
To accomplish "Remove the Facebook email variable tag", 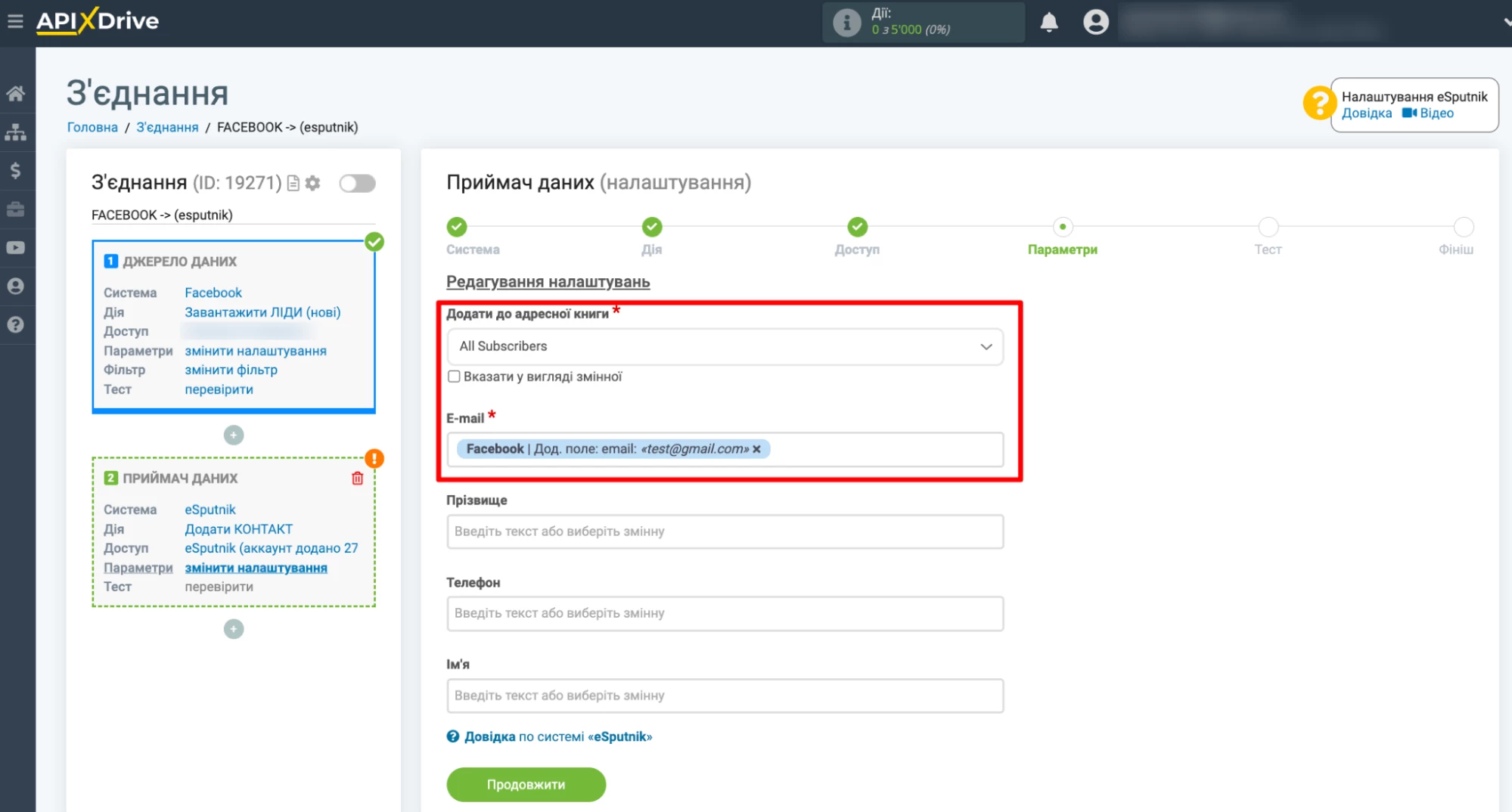I will pyautogui.click(x=756, y=449).
